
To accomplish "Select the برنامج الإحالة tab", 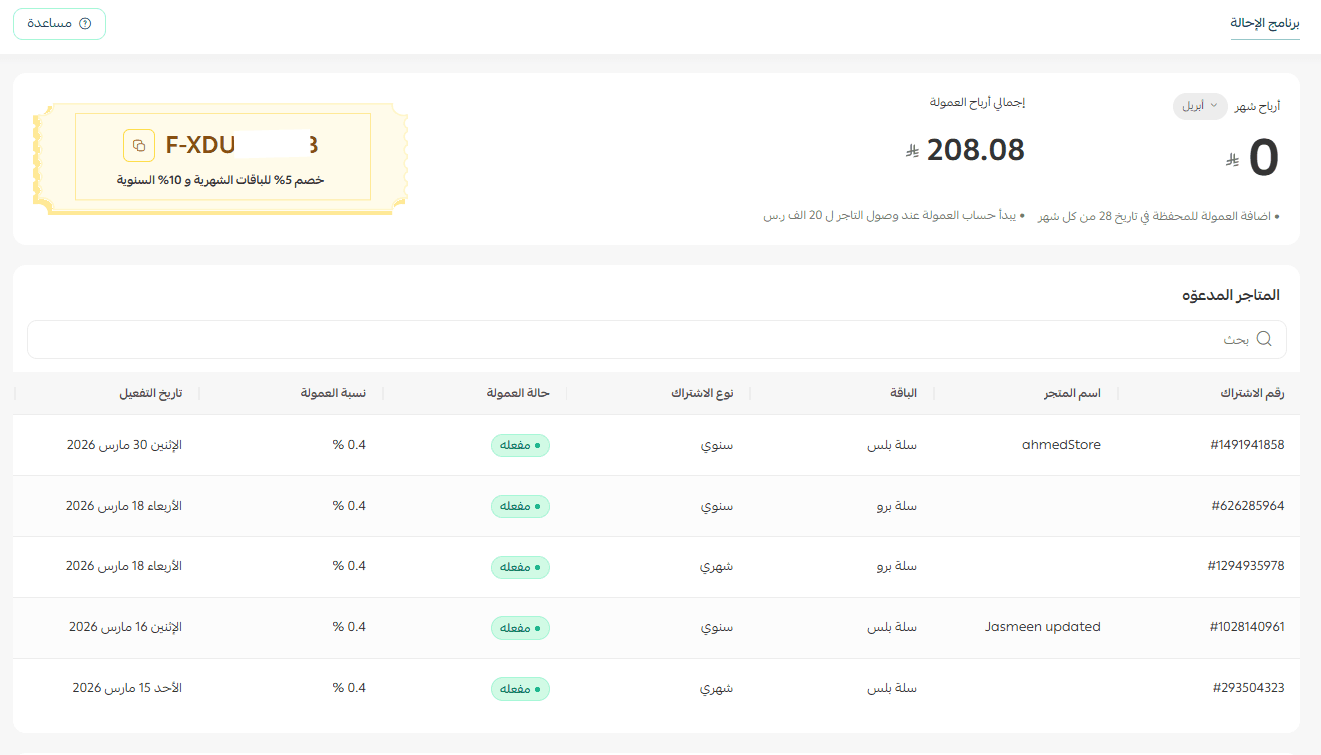I will 1264,23.
